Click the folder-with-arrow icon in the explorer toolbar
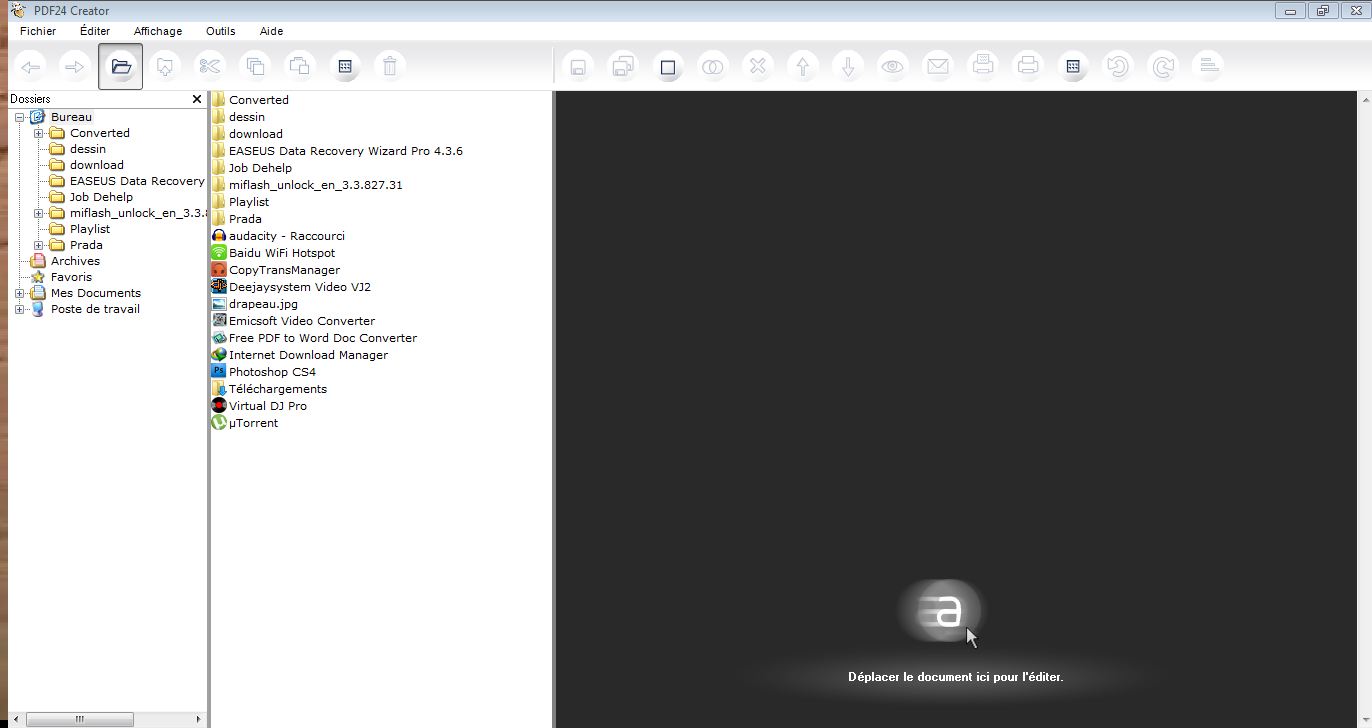 165,67
